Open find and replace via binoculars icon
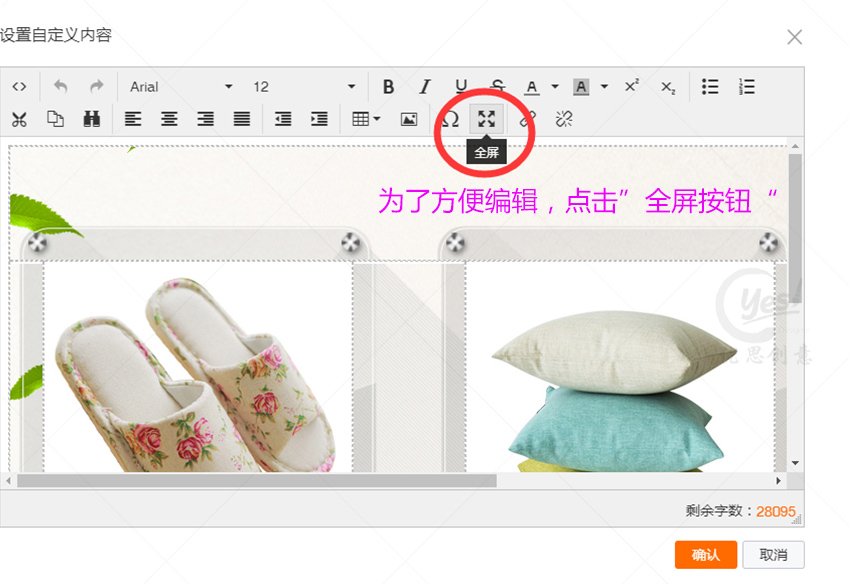 point(90,119)
